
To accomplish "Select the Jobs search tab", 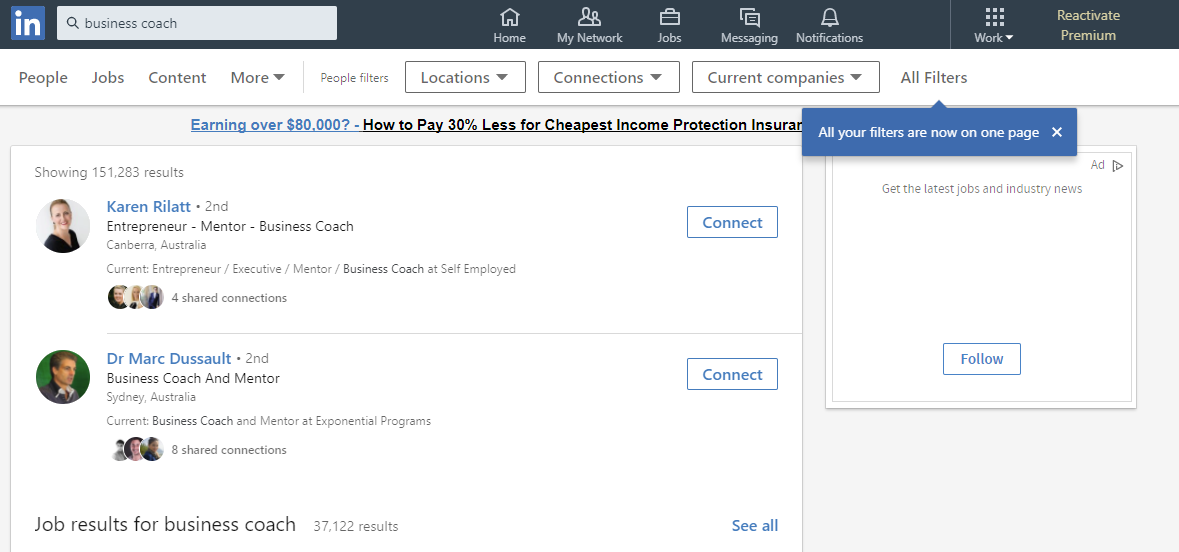I will pos(108,77).
